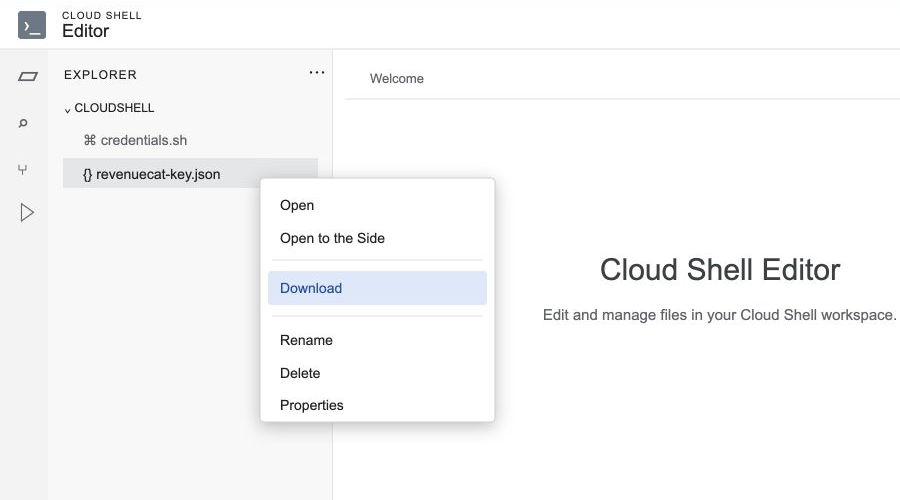The image size is (900, 500).
Task: Click the CLOUD SHELL Editor header title
Action: (102, 25)
